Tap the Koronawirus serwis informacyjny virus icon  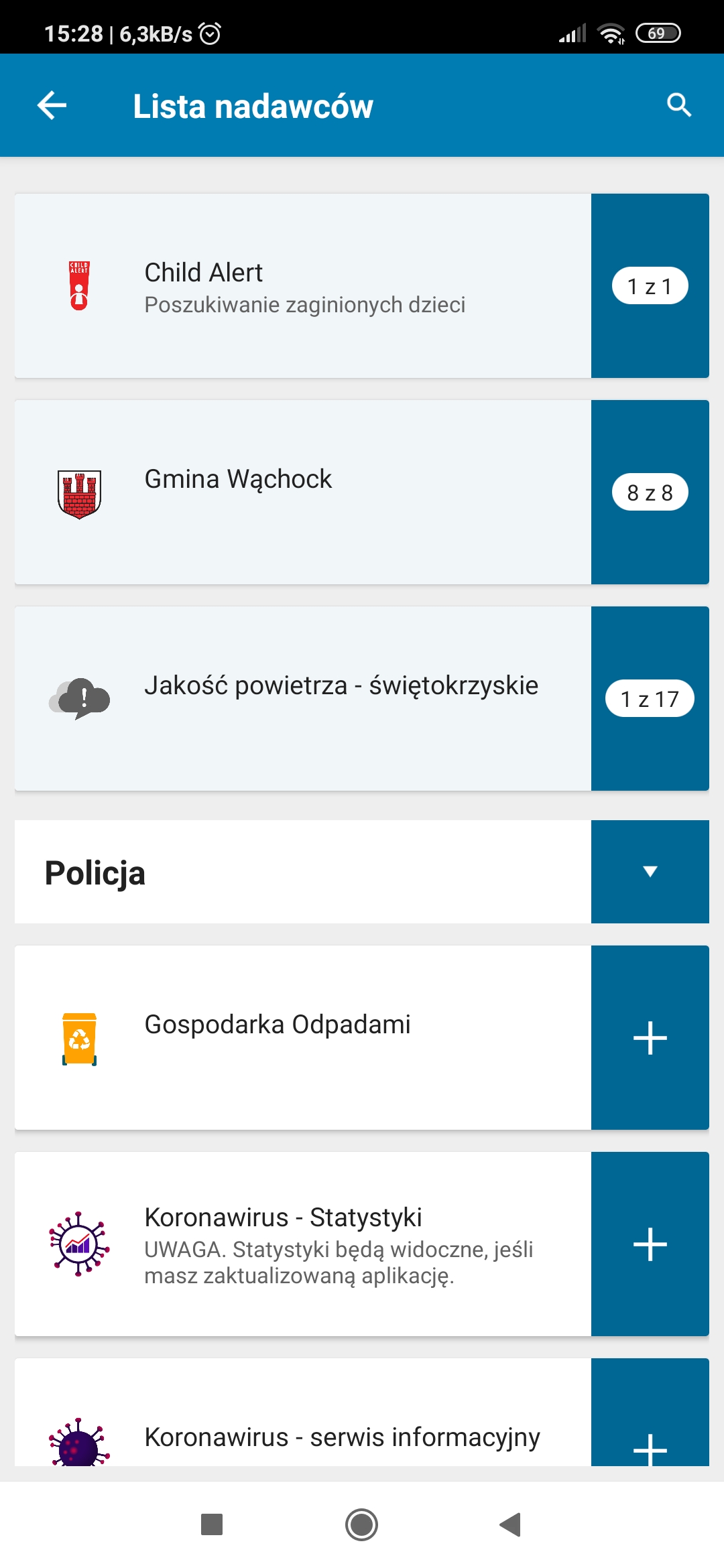coord(79,1442)
